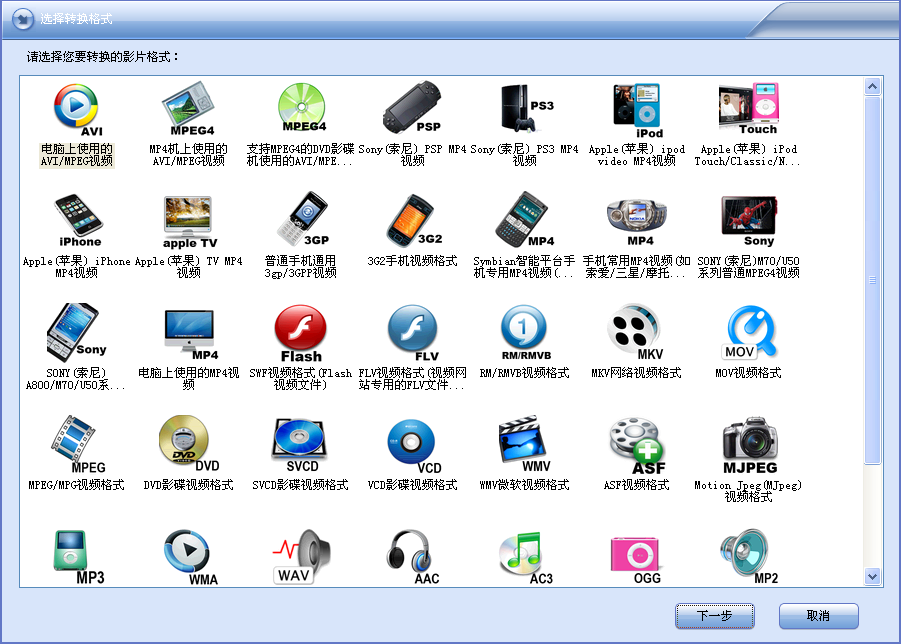Select the PS3 MP4 video format
This screenshot has height=644, width=901.
point(524,108)
